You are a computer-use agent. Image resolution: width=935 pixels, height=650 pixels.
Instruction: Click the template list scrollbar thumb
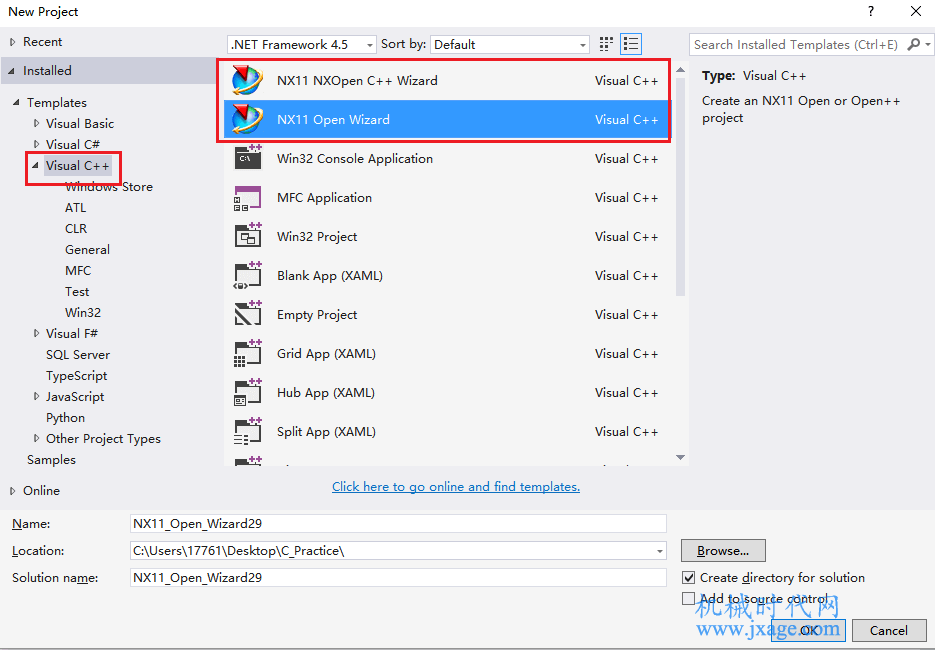point(680,187)
